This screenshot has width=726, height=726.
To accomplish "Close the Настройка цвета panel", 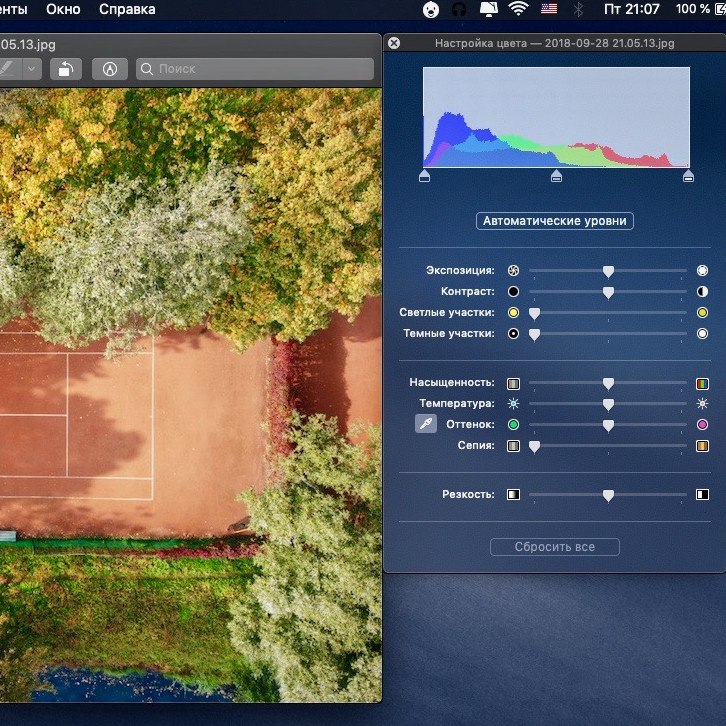I will (394, 43).
